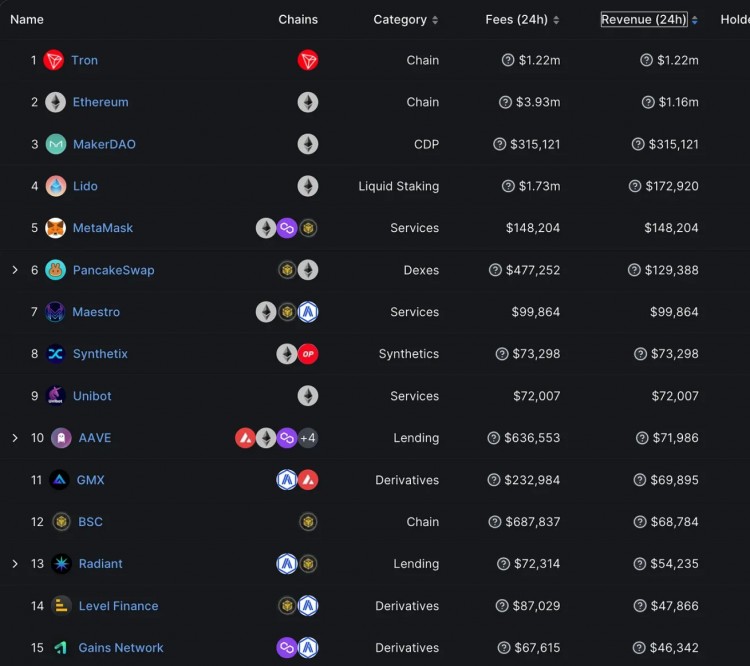Click the Tron logo icon beside its name
Image resolution: width=750 pixels, height=666 pixels.
pyautogui.click(x=54, y=60)
